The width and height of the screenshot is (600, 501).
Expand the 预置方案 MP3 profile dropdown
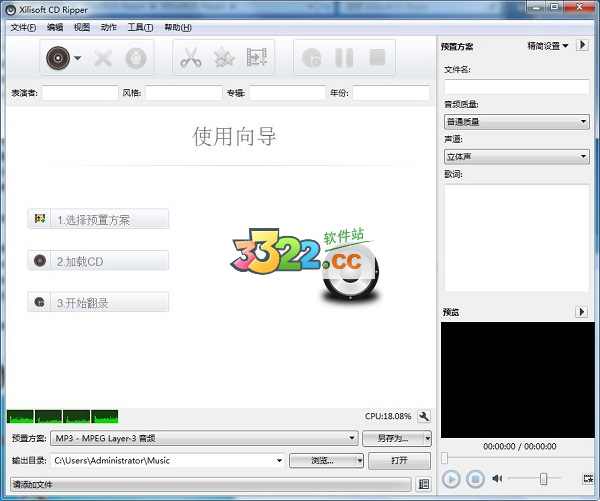click(x=351, y=438)
